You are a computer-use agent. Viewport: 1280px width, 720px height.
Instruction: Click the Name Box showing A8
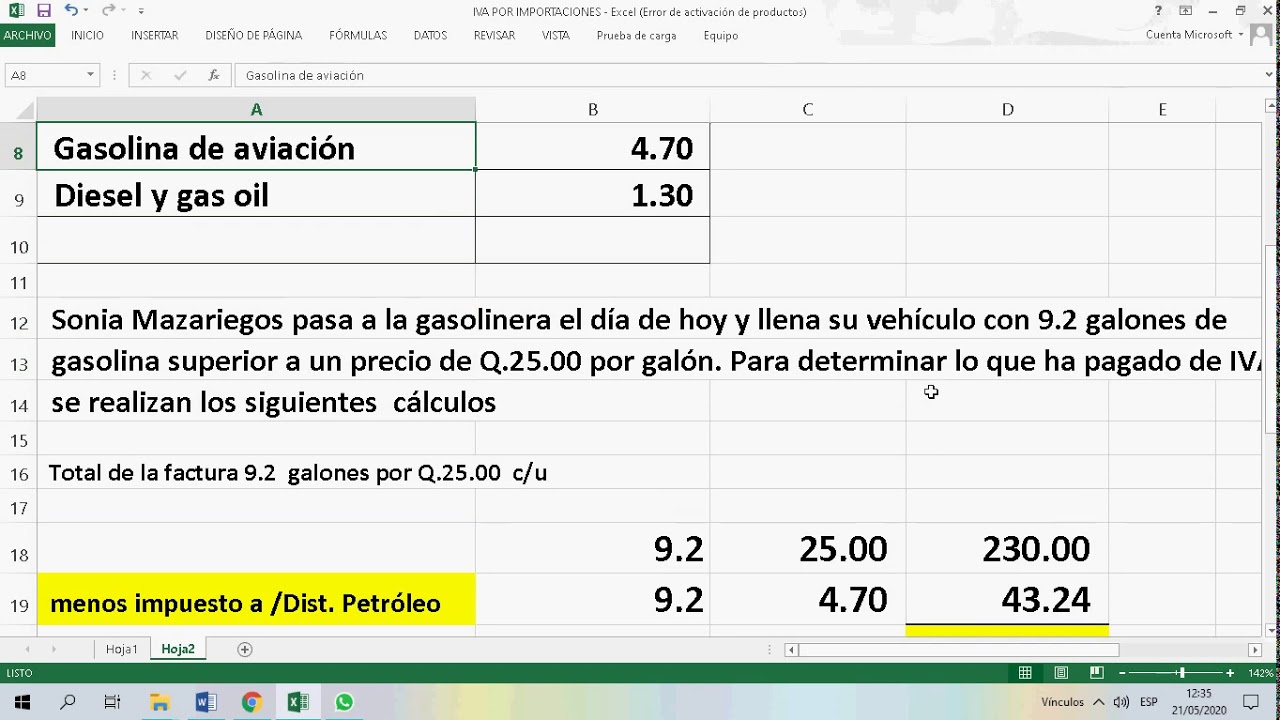point(45,75)
